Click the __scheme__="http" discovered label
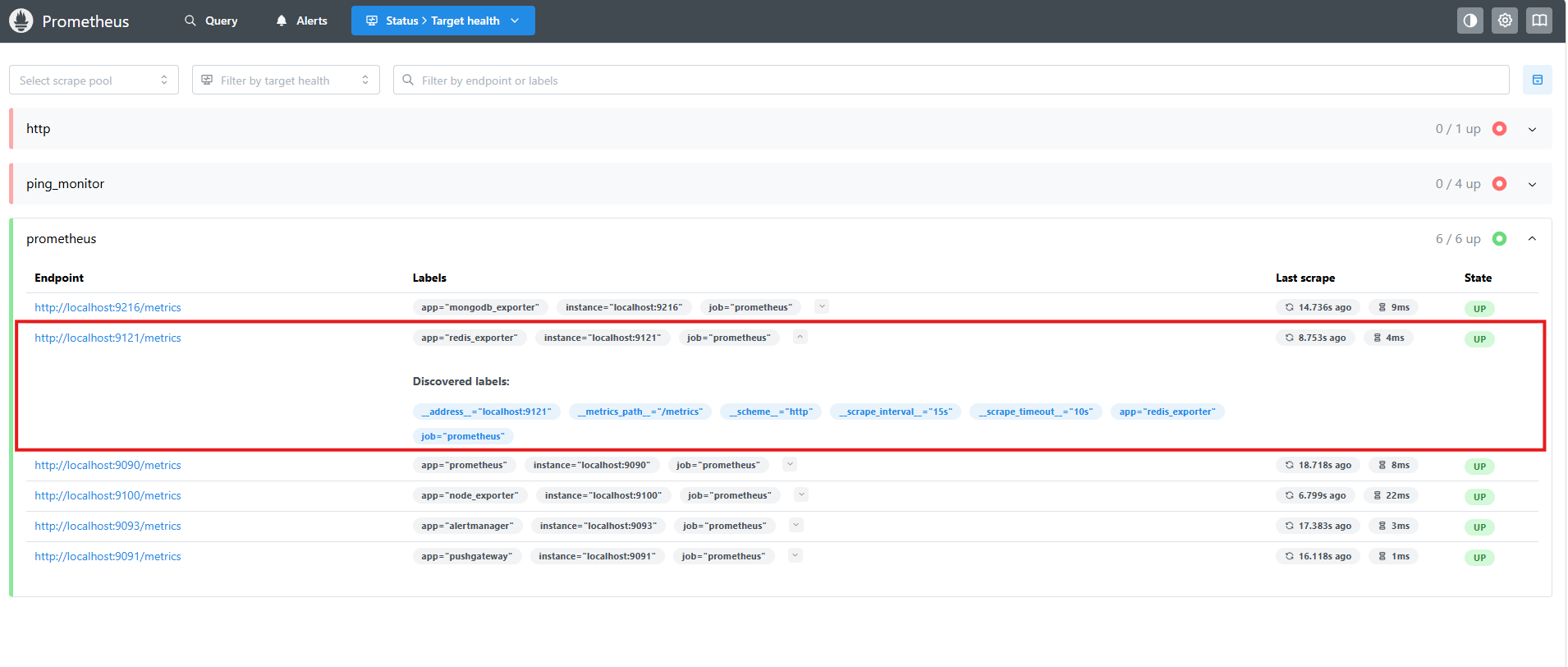The image size is (1568, 667). (771, 412)
